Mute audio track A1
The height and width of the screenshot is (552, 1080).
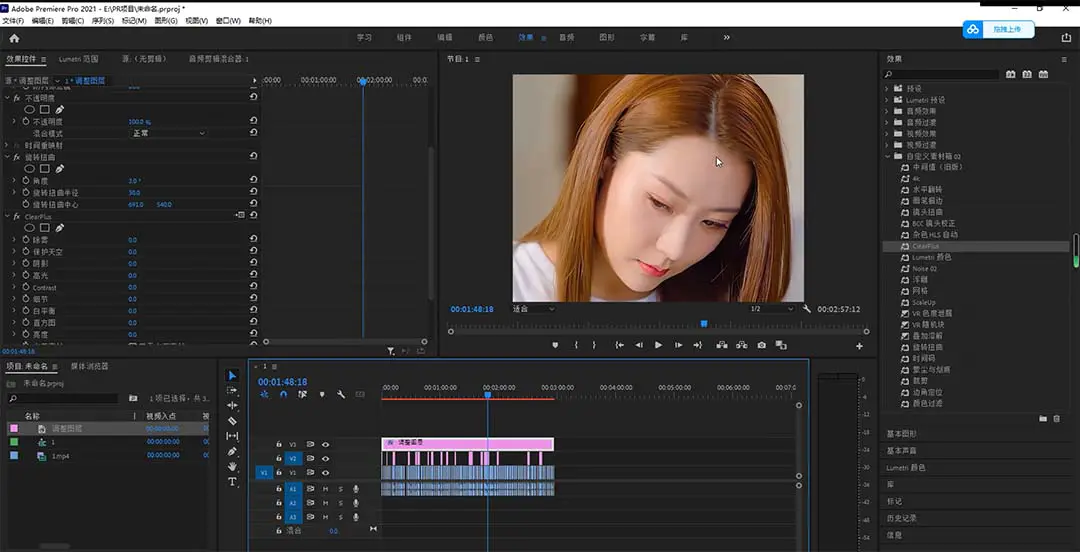tap(326, 488)
